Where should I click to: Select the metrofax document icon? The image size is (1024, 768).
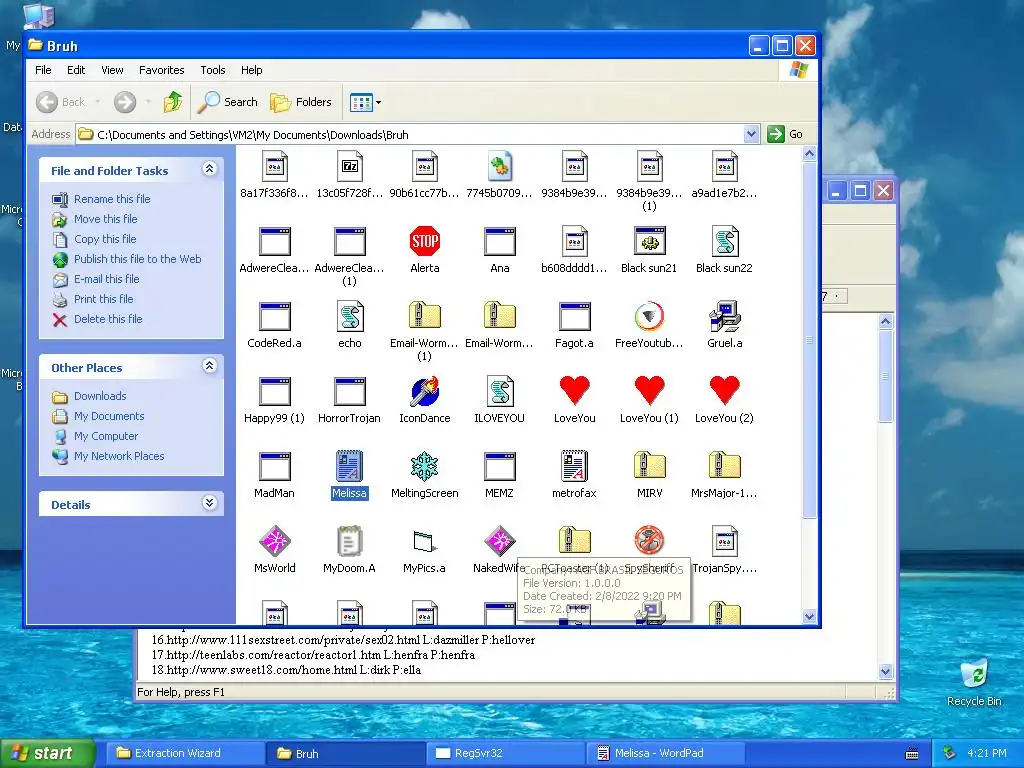coord(575,468)
